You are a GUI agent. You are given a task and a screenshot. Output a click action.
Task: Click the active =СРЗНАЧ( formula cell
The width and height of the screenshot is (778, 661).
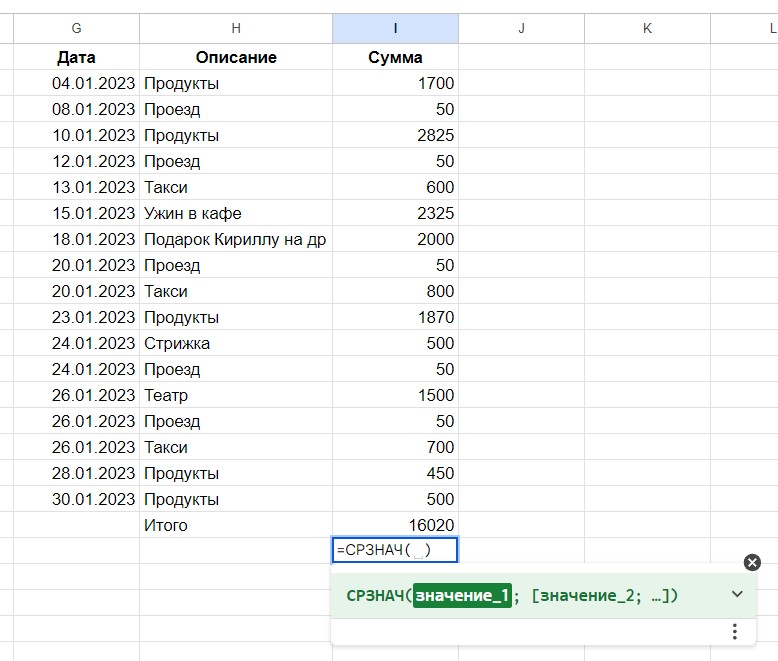(x=395, y=550)
